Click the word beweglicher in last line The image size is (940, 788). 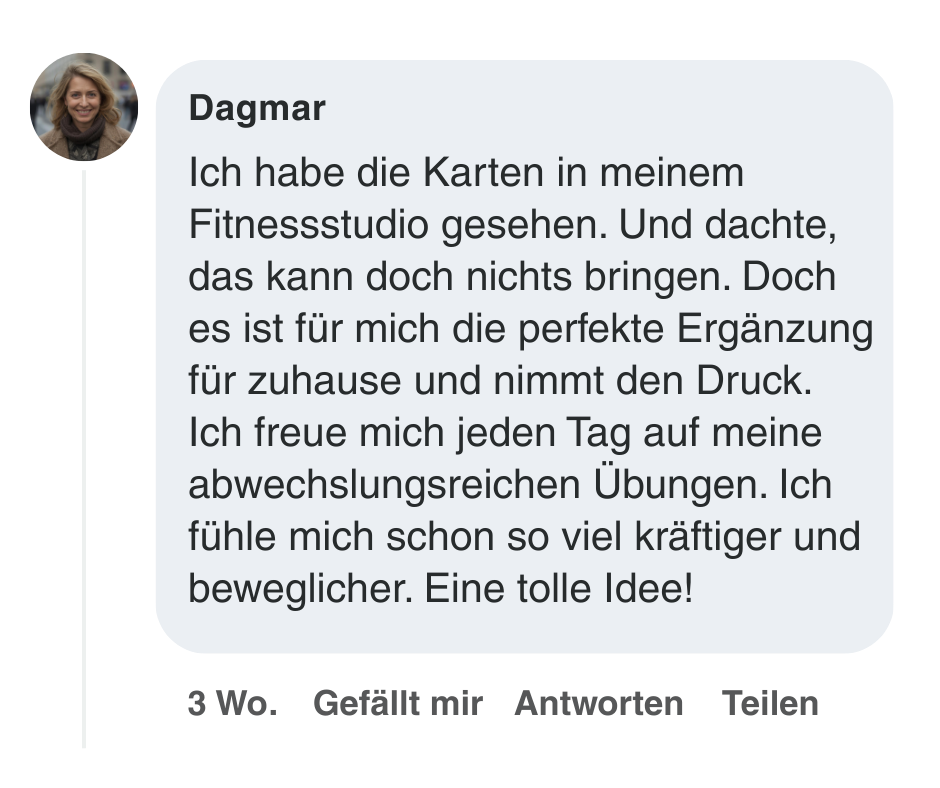point(300,590)
